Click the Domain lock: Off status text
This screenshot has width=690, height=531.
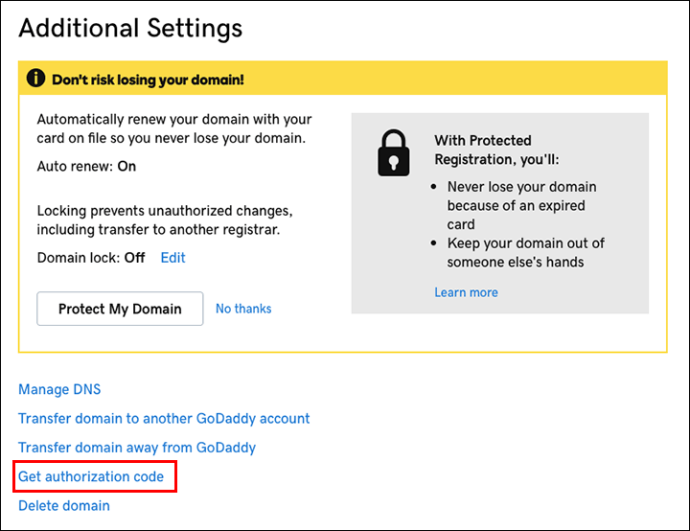point(91,258)
